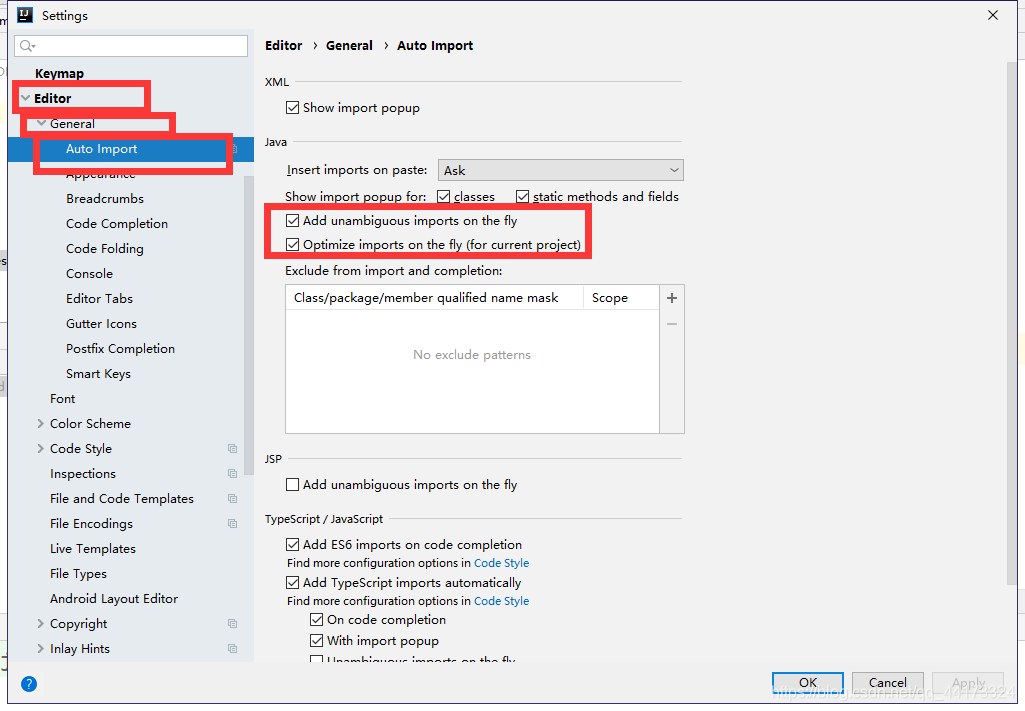
Task: Click Editor in the breadcrumb path
Action: (284, 46)
